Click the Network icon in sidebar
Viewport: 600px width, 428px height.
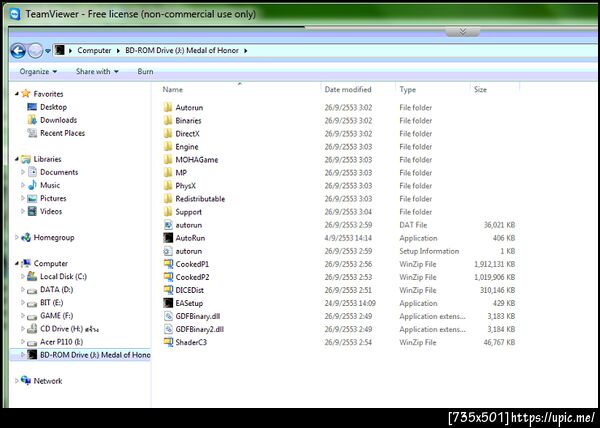click(26, 381)
